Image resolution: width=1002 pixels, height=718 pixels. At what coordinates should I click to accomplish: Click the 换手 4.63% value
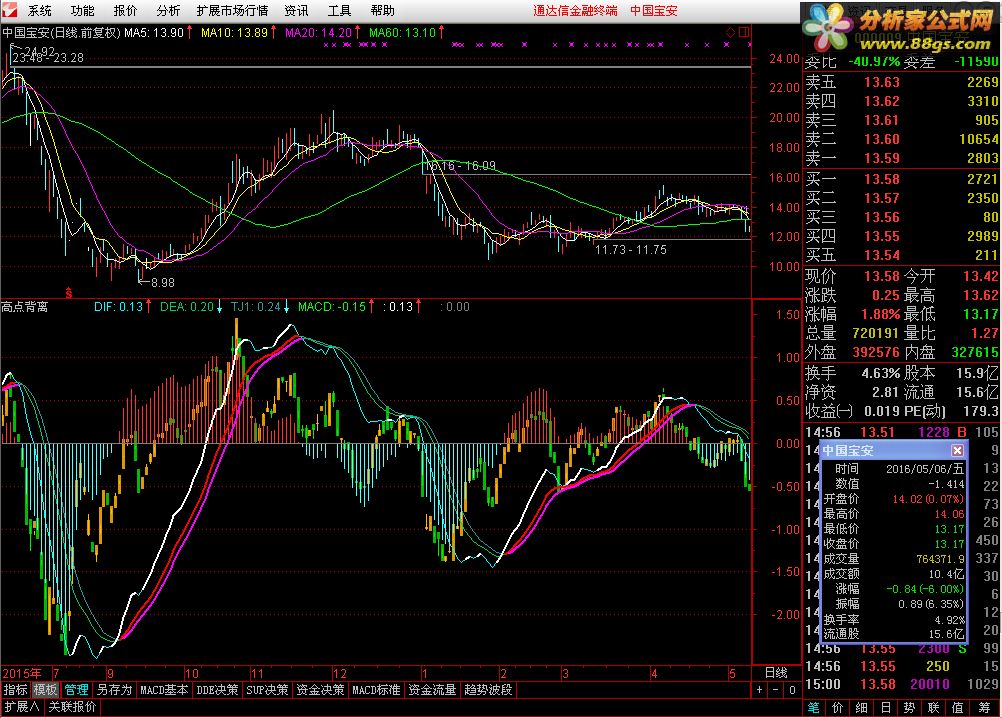(880, 373)
